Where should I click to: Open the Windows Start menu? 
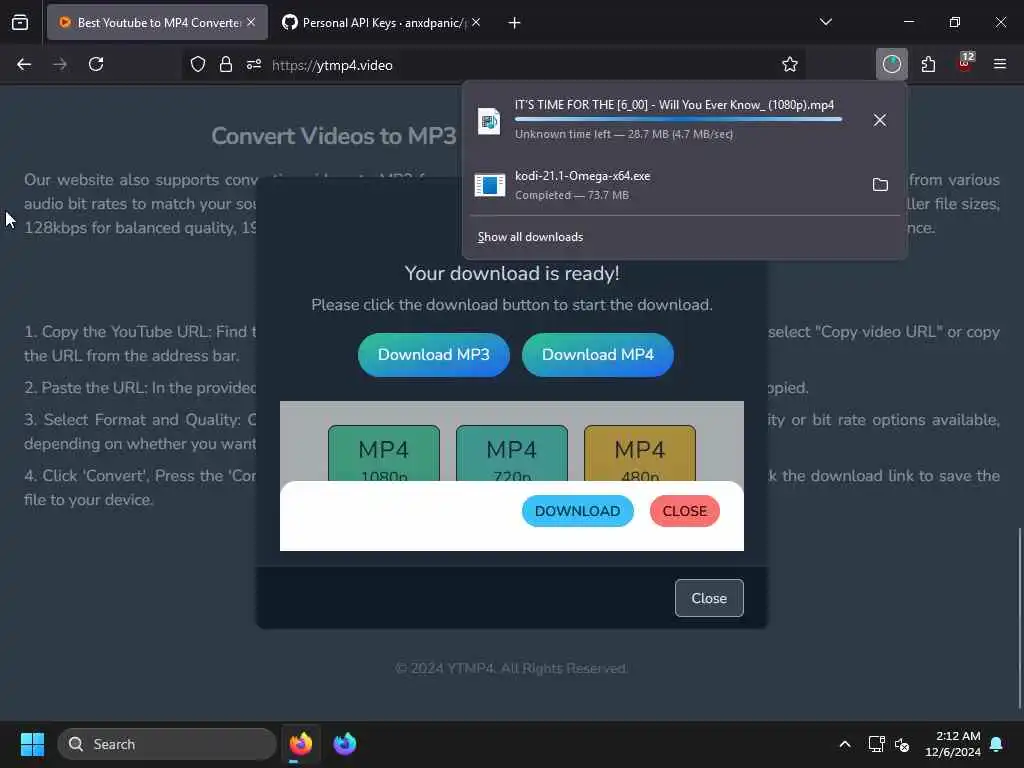[32, 744]
